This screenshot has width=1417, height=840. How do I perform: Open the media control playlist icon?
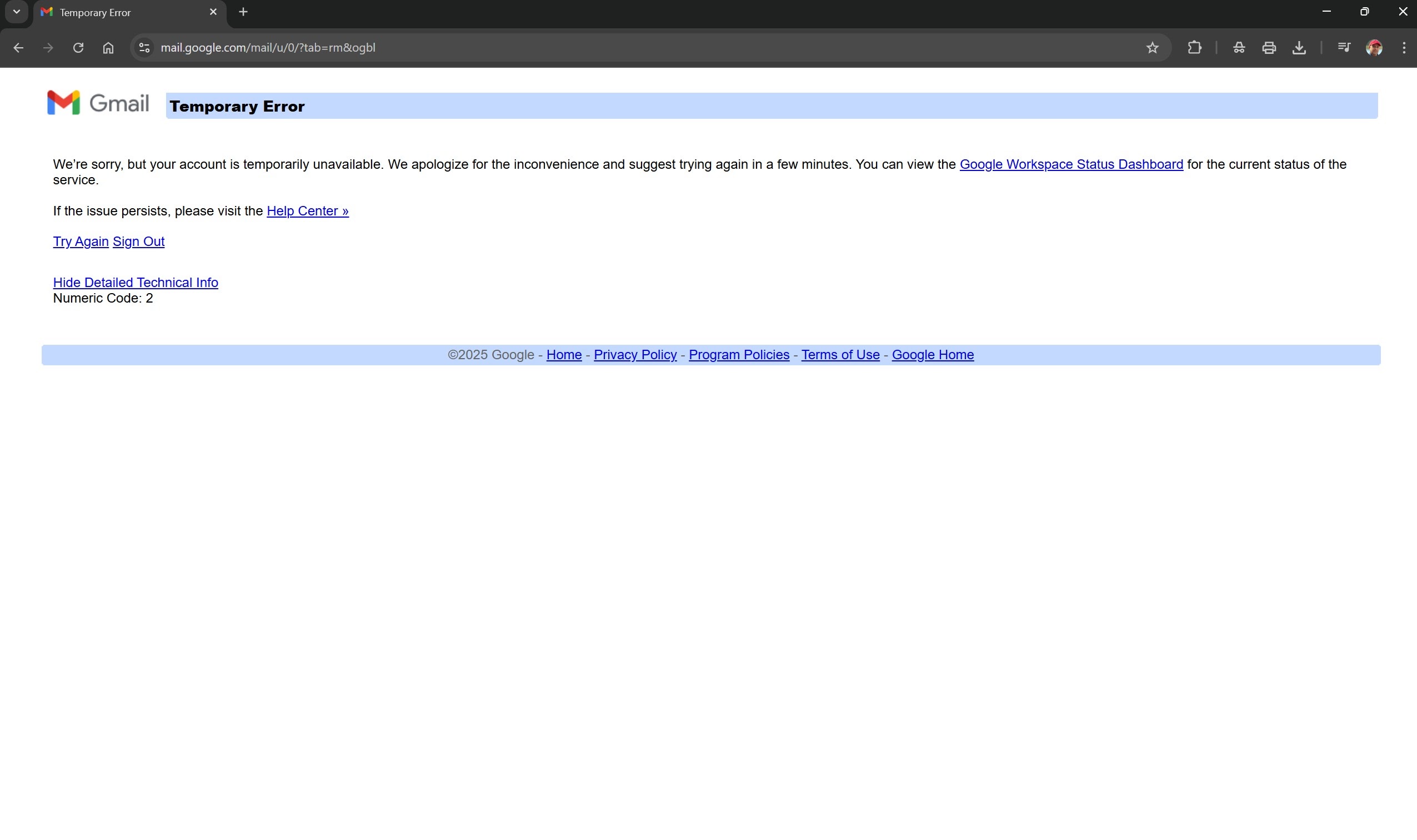pos(1343,48)
